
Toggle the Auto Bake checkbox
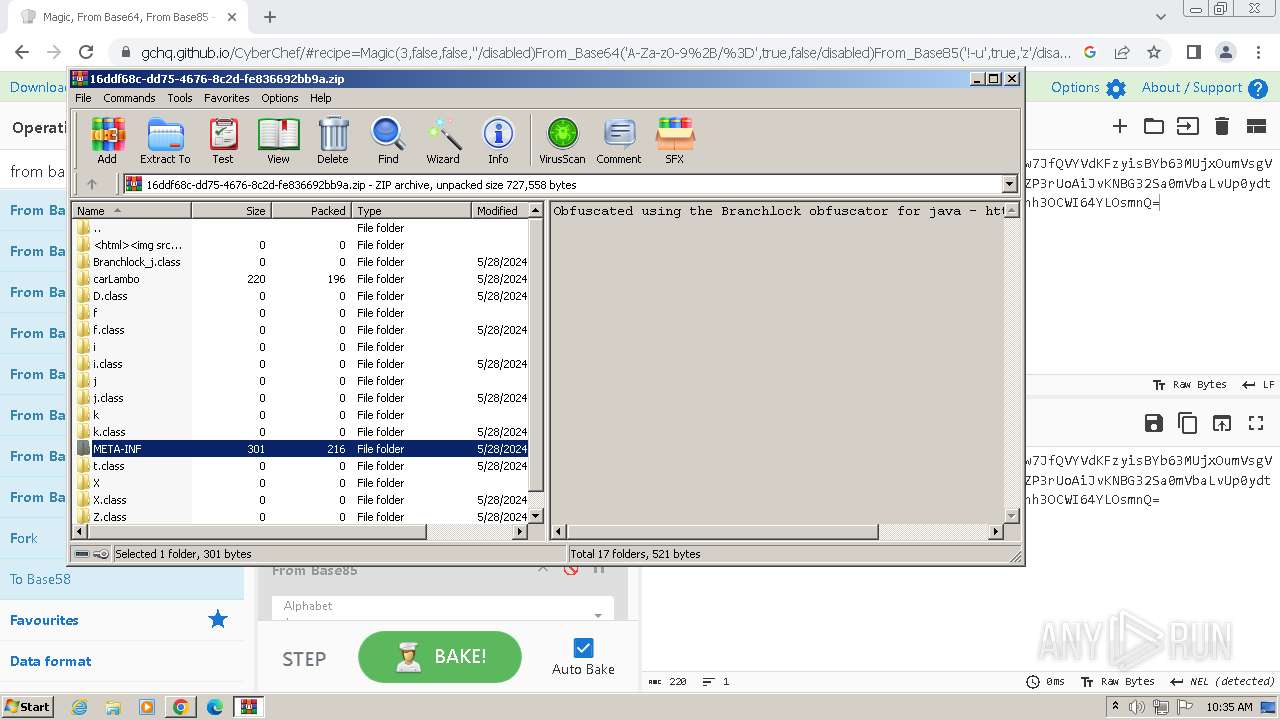(x=583, y=648)
